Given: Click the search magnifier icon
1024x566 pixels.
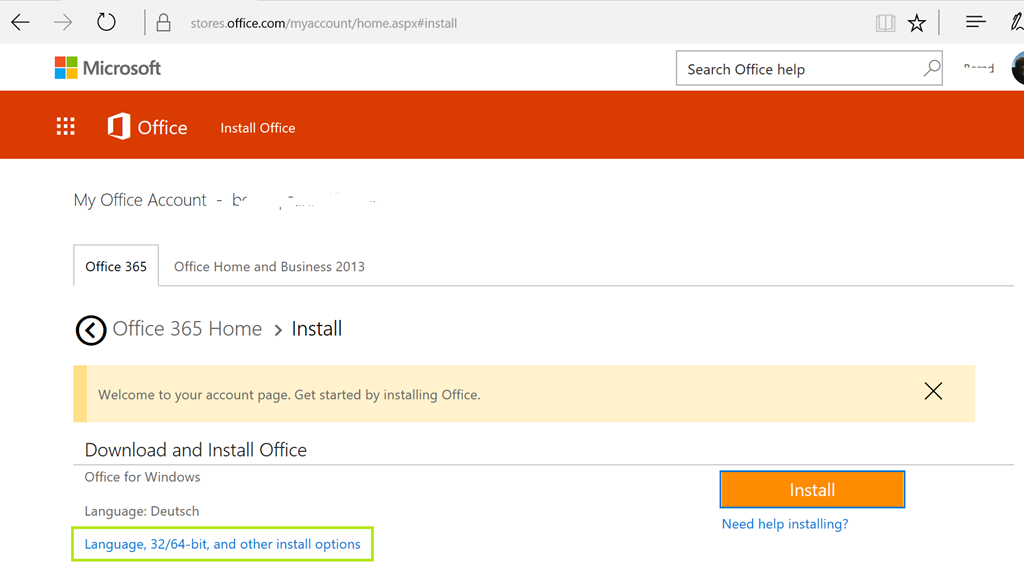Looking at the screenshot, I should 931,68.
